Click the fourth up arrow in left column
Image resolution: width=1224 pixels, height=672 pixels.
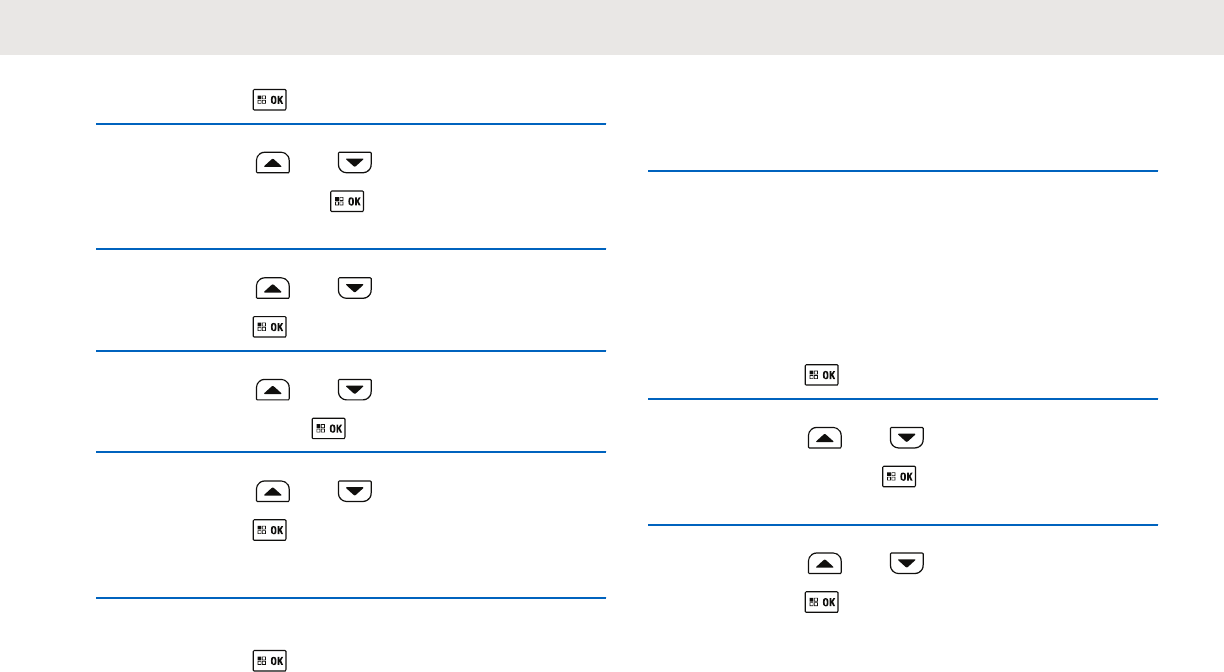coord(273,490)
